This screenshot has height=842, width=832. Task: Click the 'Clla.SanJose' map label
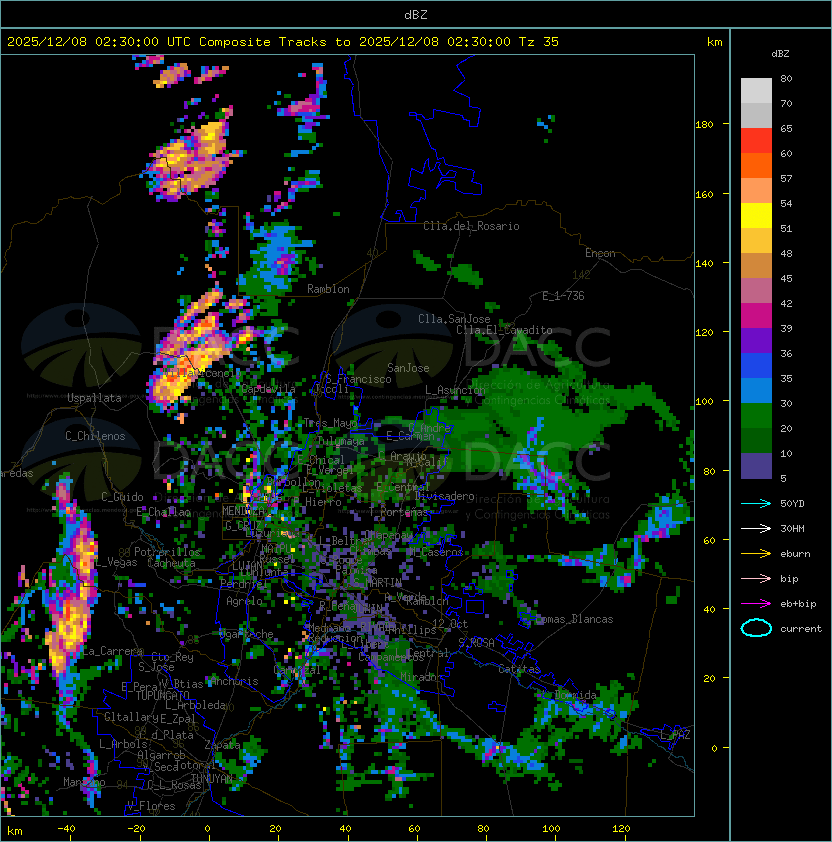point(454,319)
